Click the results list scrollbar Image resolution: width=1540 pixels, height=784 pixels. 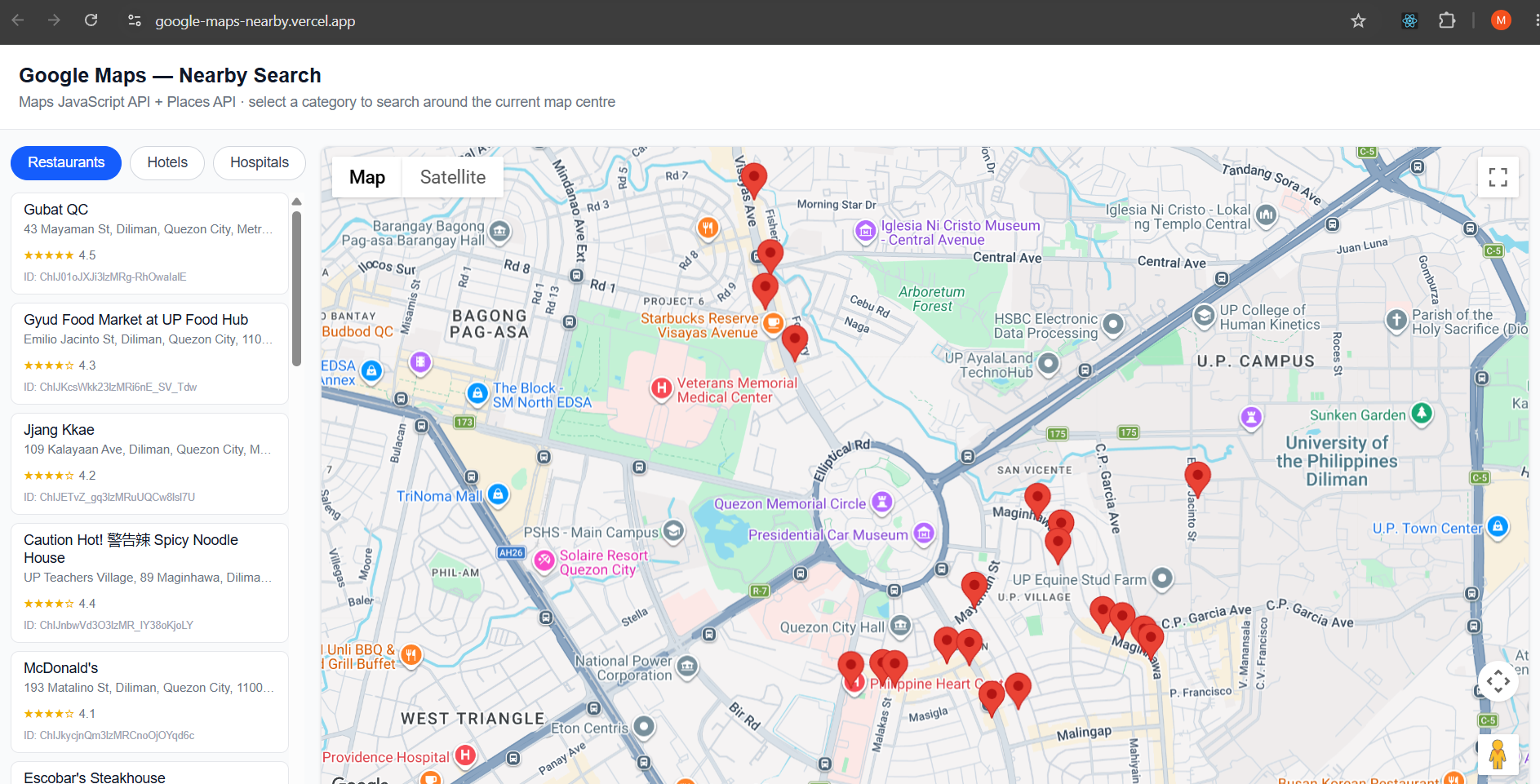tap(297, 289)
